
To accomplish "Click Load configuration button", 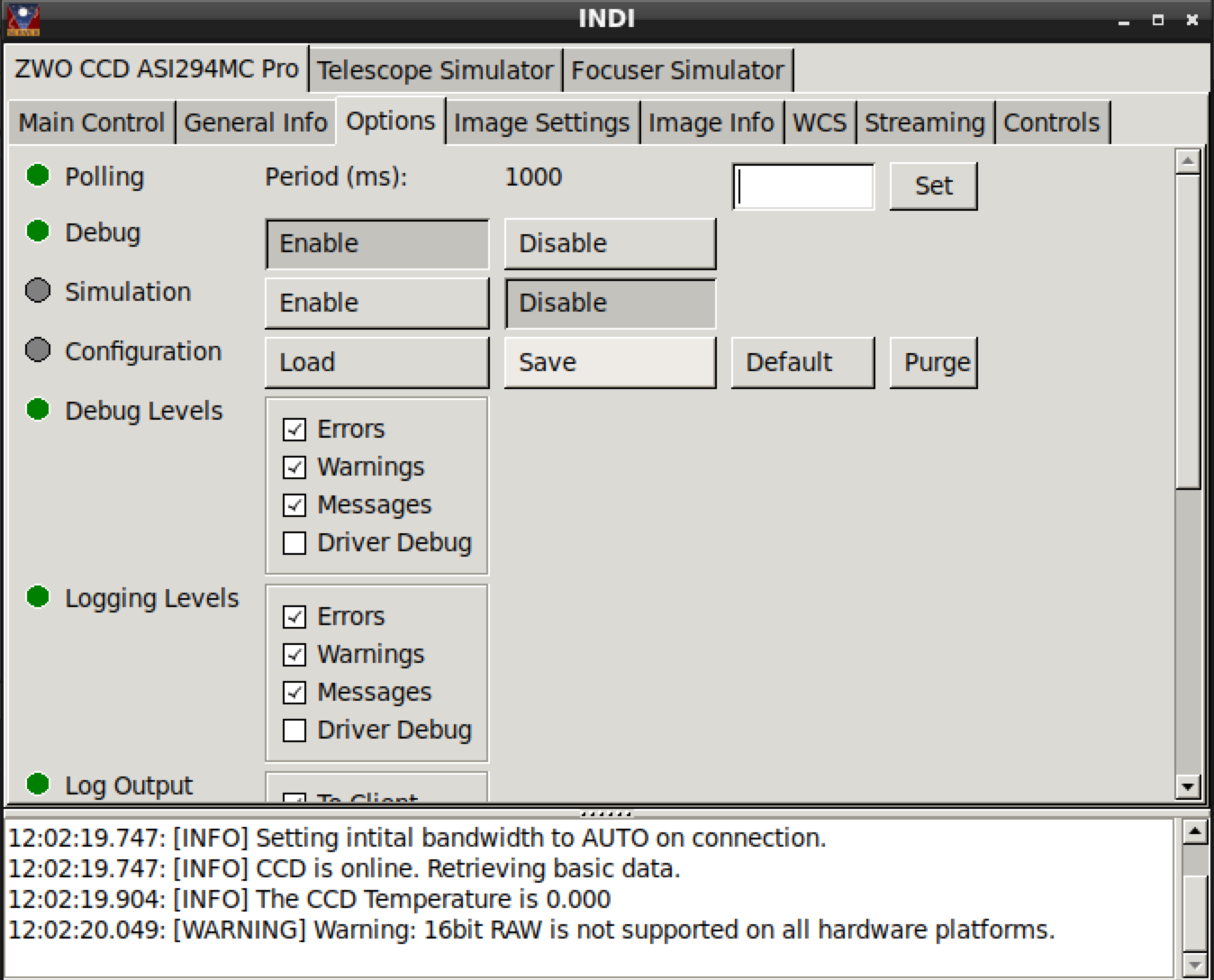I will (376, 363).
